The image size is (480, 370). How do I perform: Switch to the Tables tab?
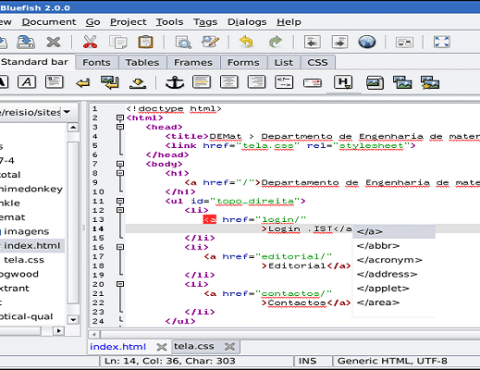pyautogui.click(x=142, y=62)
